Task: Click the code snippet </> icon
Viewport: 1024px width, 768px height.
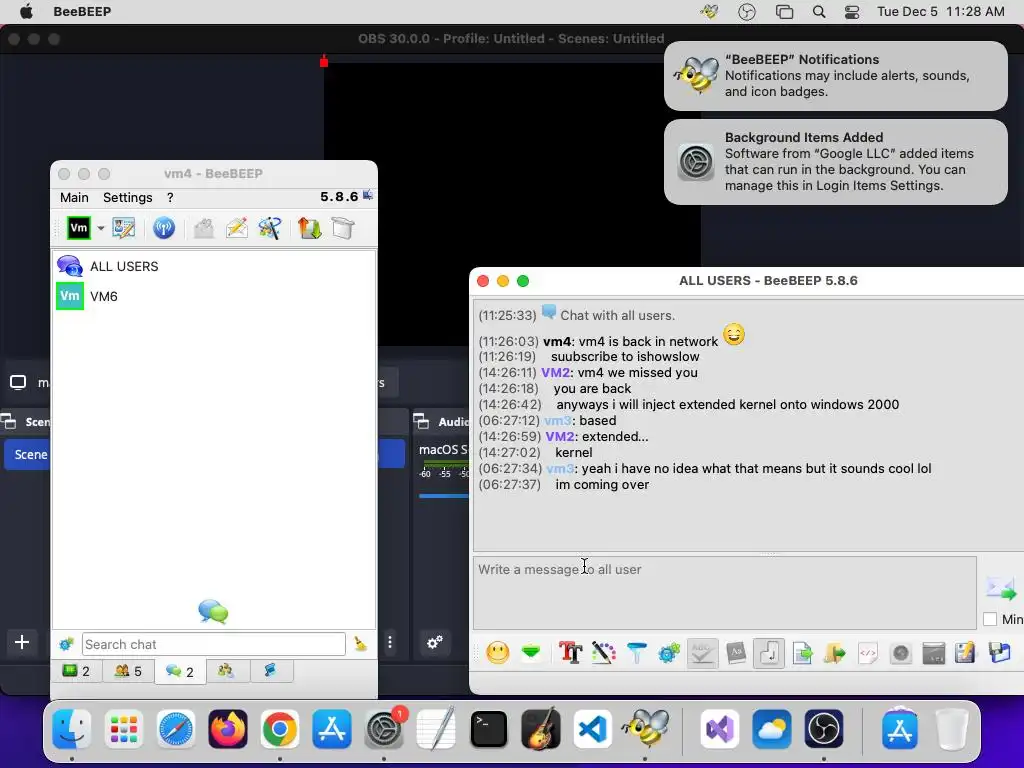Action: [868, 653]
